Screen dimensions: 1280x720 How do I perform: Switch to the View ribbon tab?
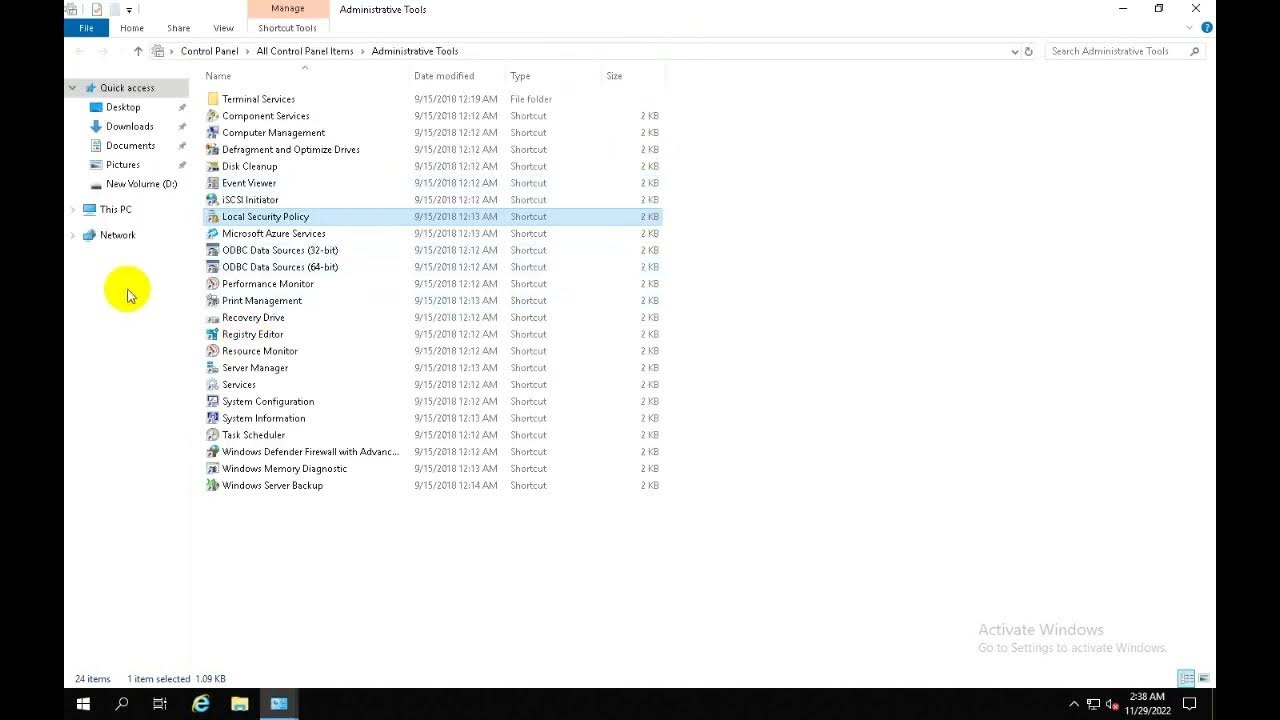pos(223,28)
